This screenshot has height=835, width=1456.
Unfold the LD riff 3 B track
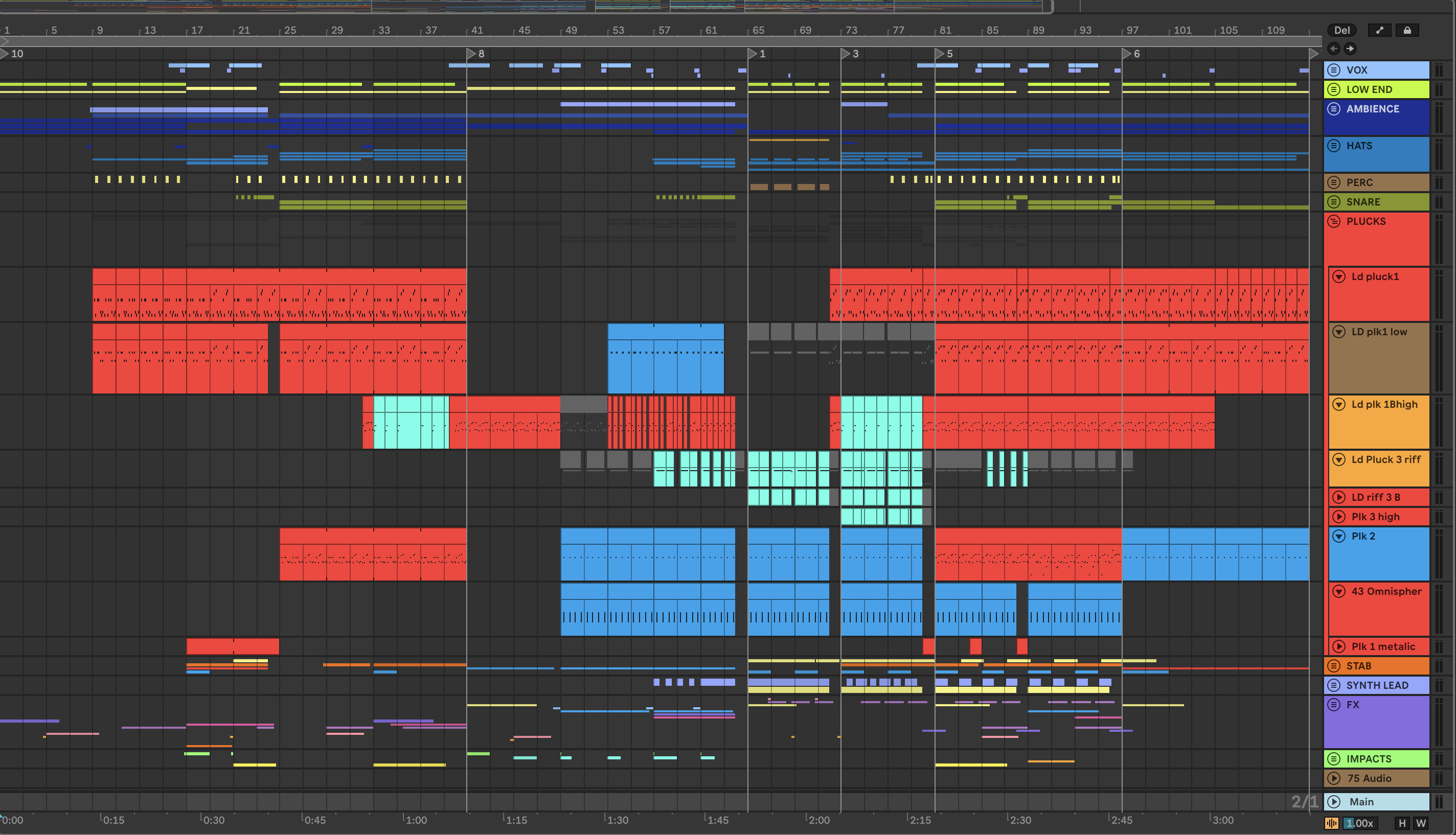click(x=1338, y=497)
